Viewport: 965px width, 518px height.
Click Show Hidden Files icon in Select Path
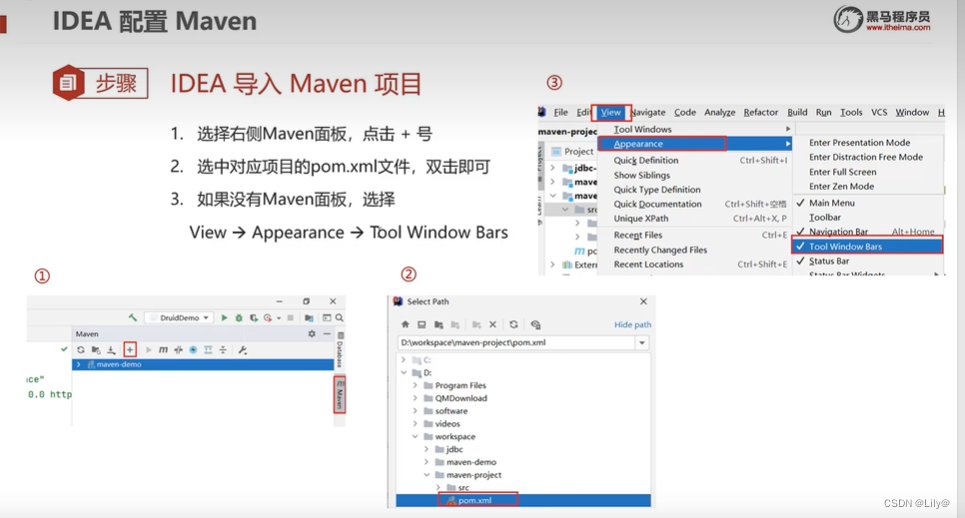(x=535, y=324)
